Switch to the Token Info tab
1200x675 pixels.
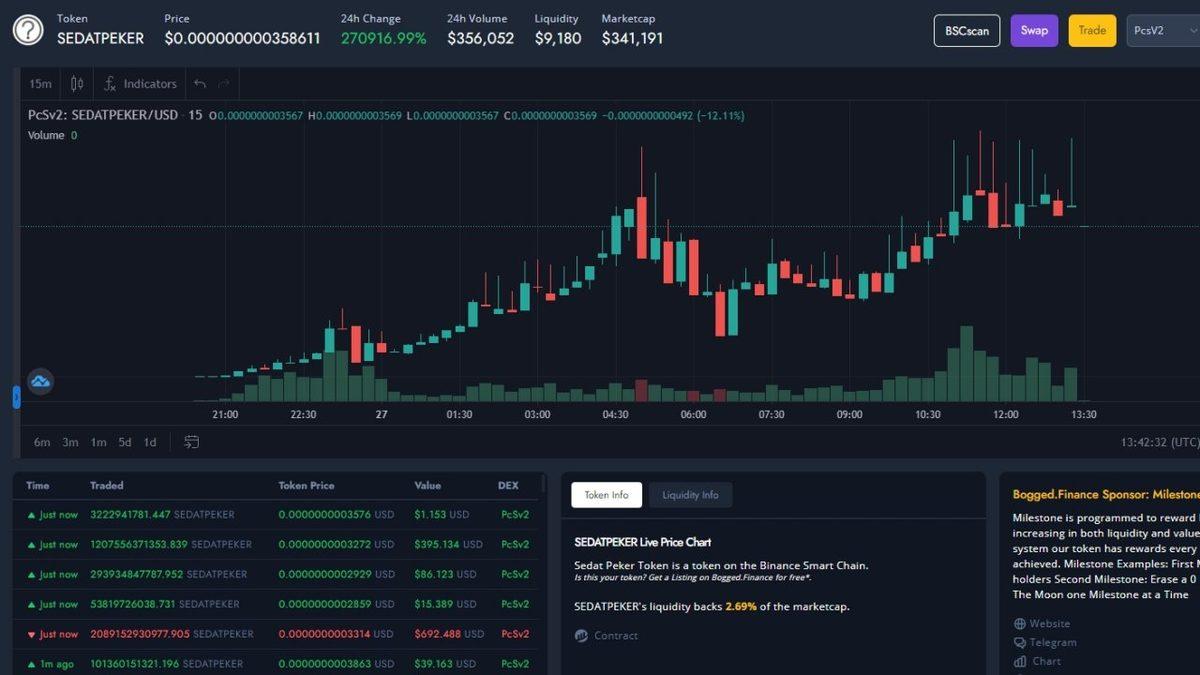click(x=606, y=495)
